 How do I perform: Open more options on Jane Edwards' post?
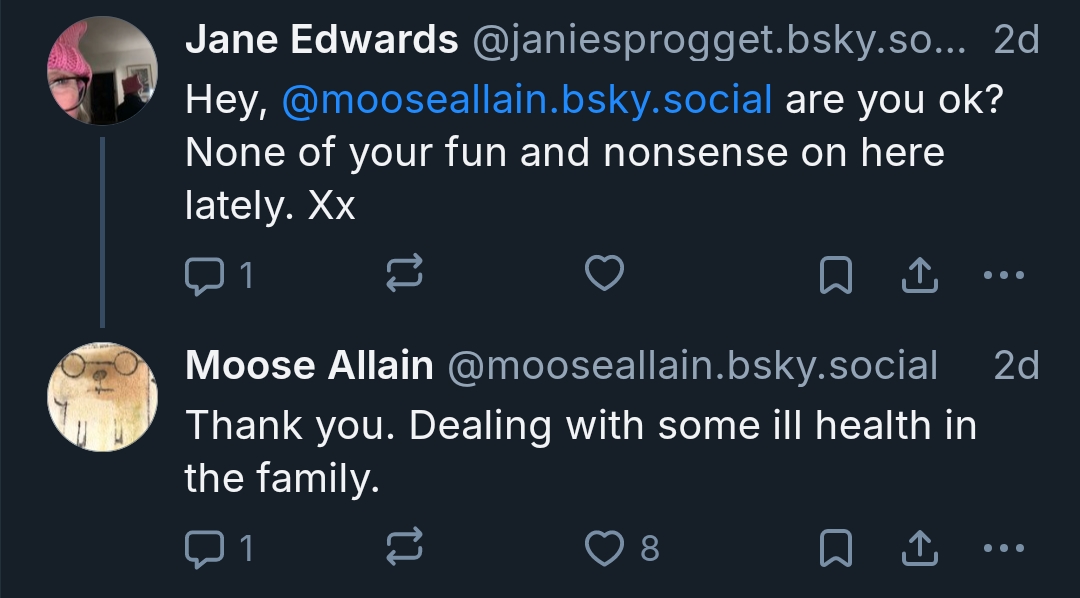point(1003,275)
